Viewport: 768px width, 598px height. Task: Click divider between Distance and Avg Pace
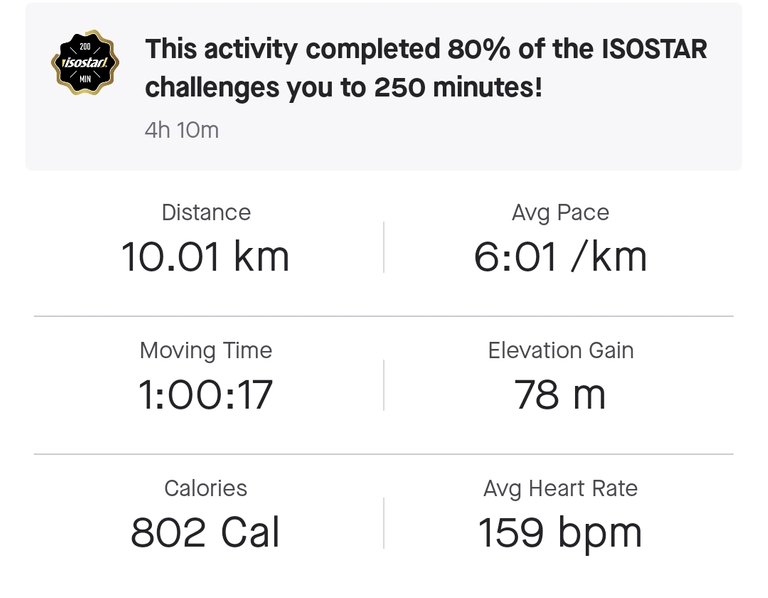[x=384, y=247]
